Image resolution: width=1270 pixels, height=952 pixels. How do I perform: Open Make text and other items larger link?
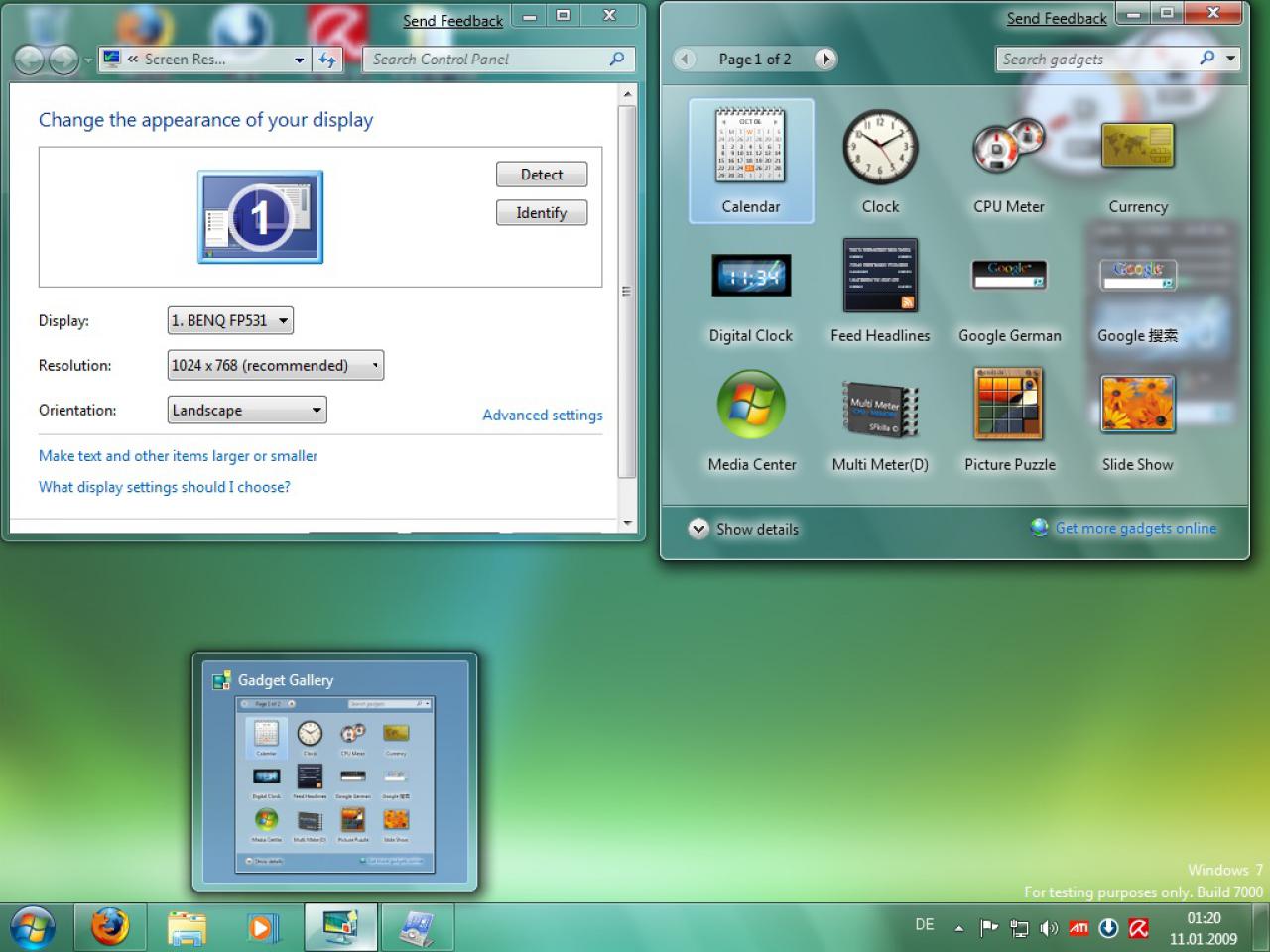(x=179, y=456)
